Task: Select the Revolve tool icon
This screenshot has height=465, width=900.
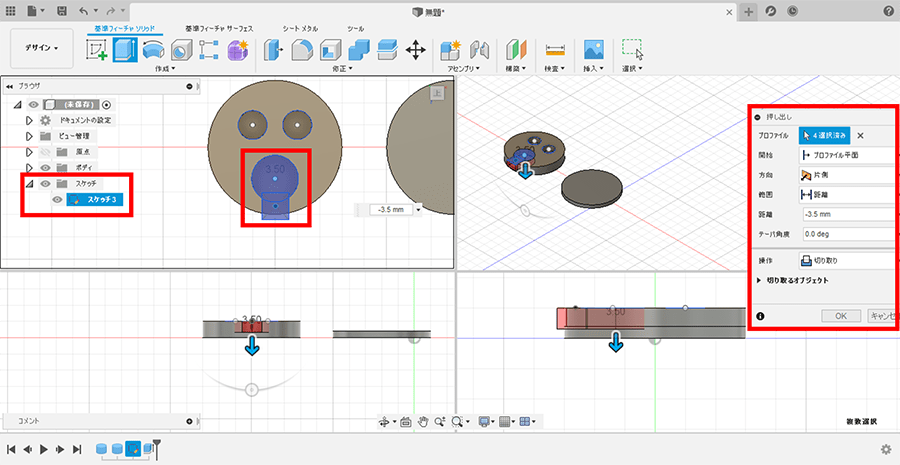Action: point(153,49)
